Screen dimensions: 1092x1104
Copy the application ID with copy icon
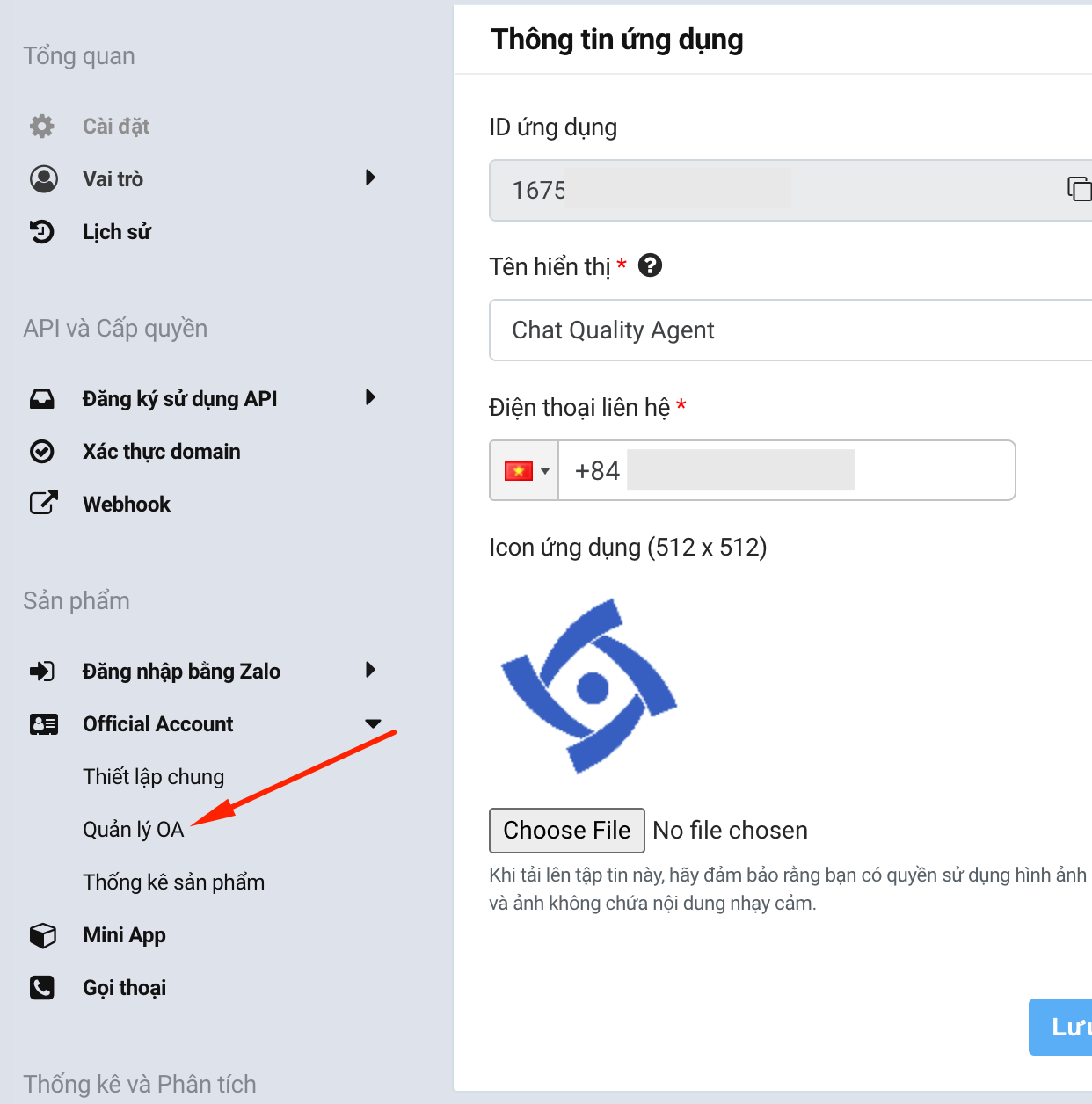(1078, 189)
